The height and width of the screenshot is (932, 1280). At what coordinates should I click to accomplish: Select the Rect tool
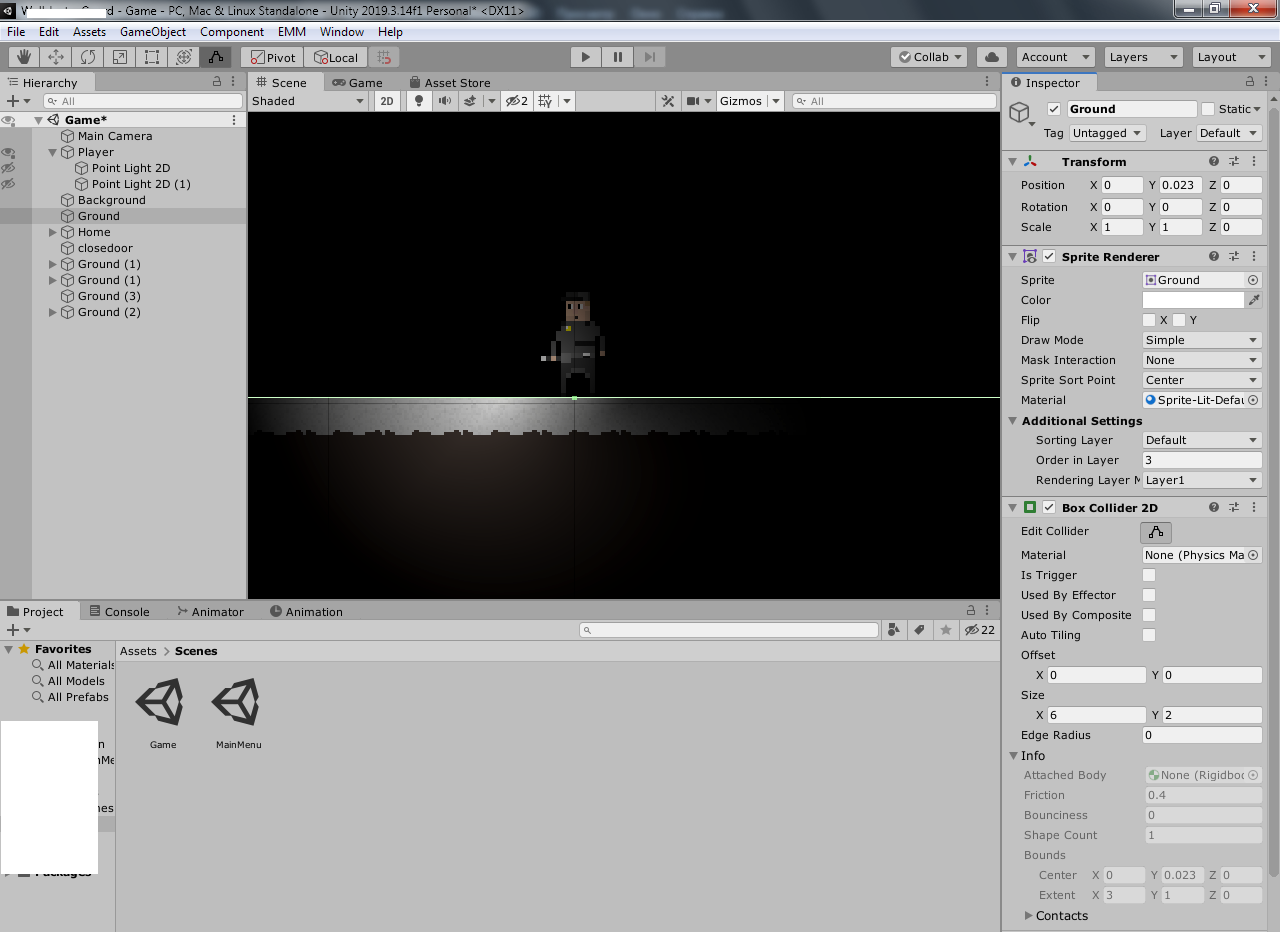click(x=152, y=57)
